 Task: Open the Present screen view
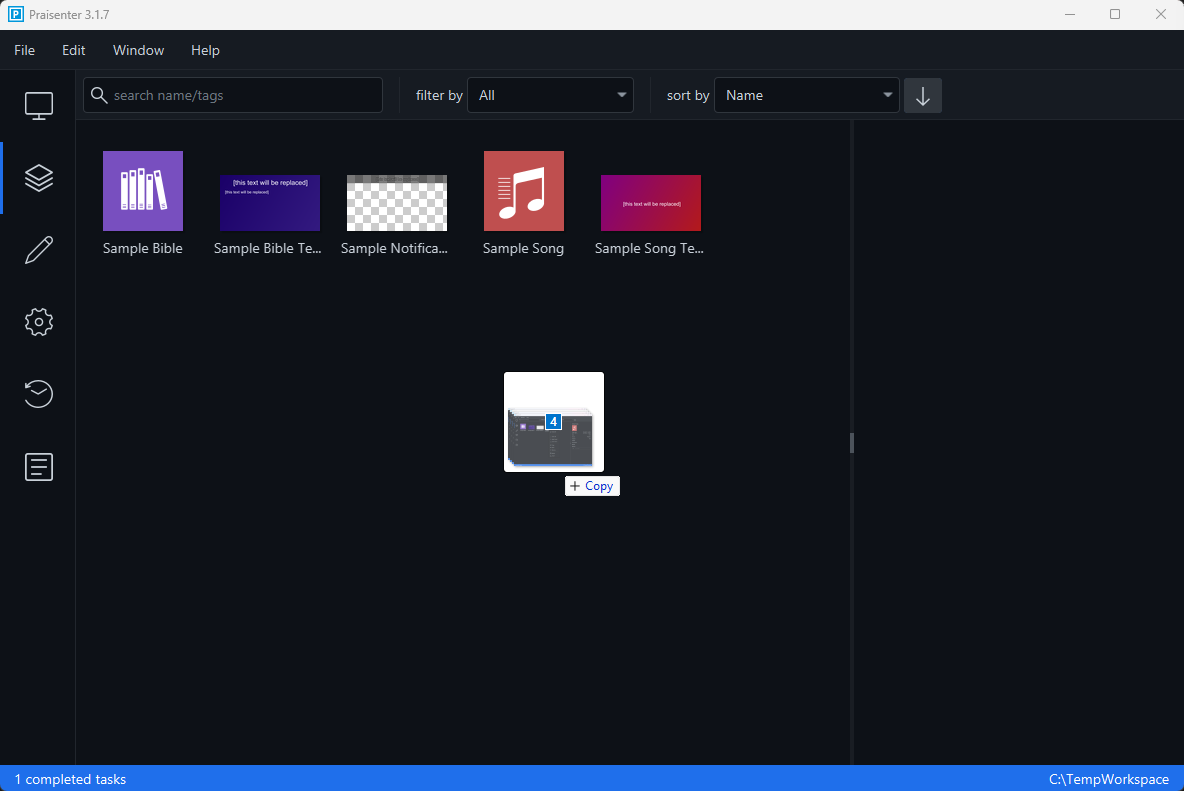coord(38,105)
